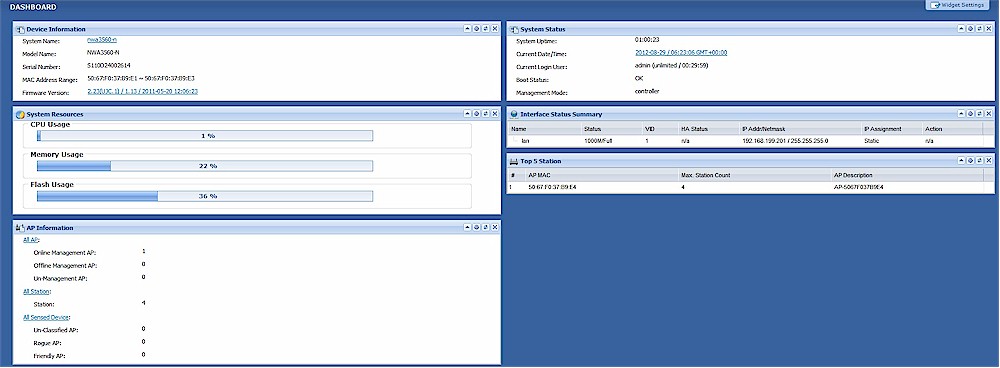Image resolution: width=1000 pixels, height=368 pixels.
Task: Click the Top 5 Station printer-like icon
Action: point(514,161)
